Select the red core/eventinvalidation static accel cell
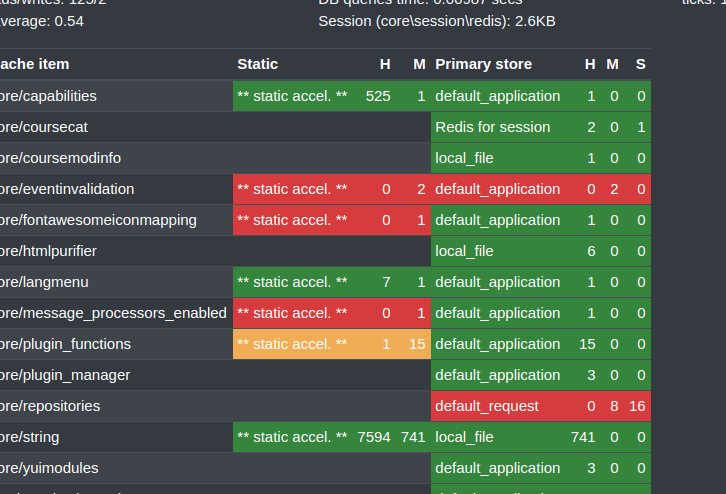Image resolution: width=726 pixels, height=494 pixels. (332, 189)
